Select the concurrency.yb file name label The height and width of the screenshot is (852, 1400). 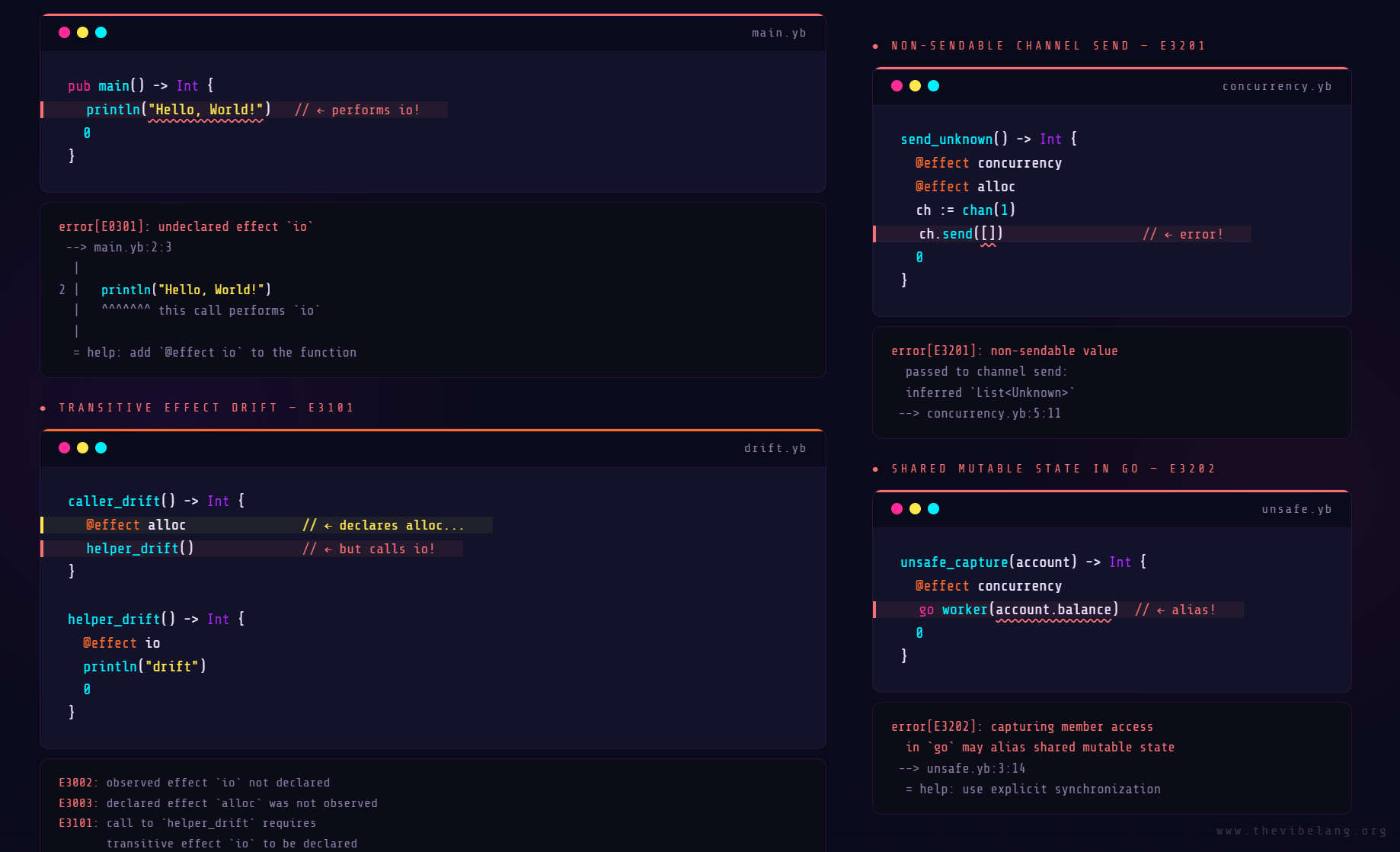coord(1277,86)
